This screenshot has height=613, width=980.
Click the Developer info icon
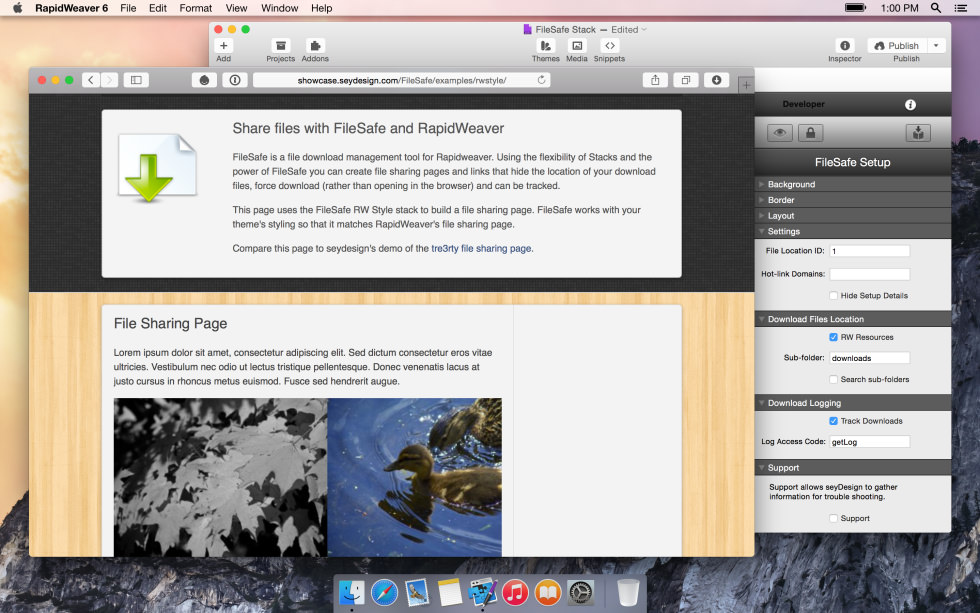coord(910,104)
